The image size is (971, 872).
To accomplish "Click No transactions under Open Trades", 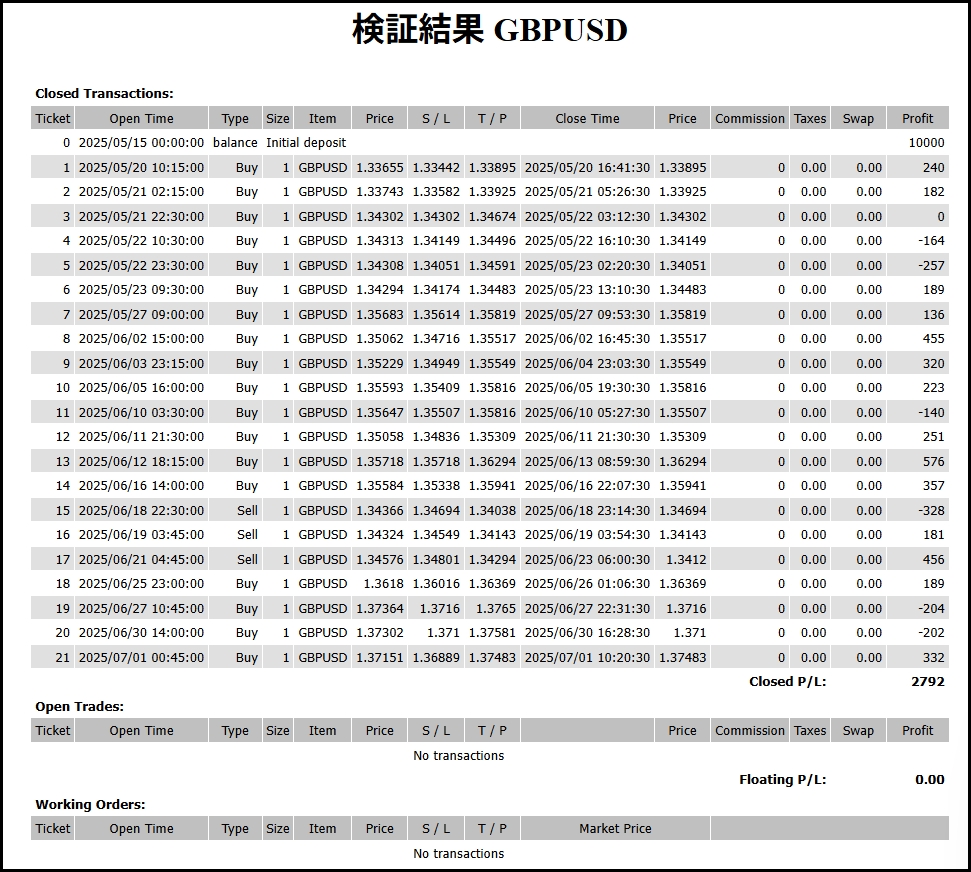I will coord(458,755).
